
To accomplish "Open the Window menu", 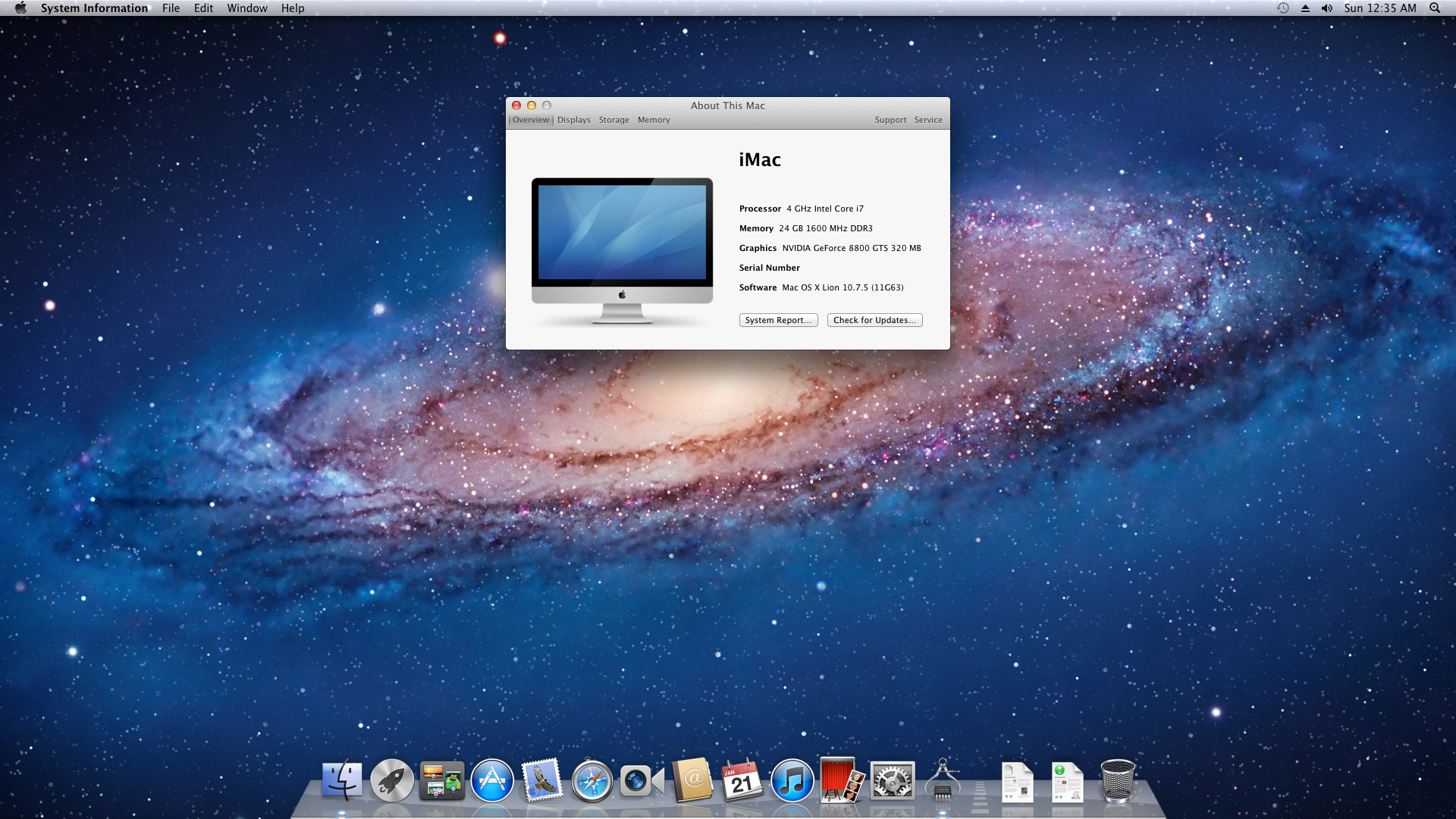I will coord(247,8).
